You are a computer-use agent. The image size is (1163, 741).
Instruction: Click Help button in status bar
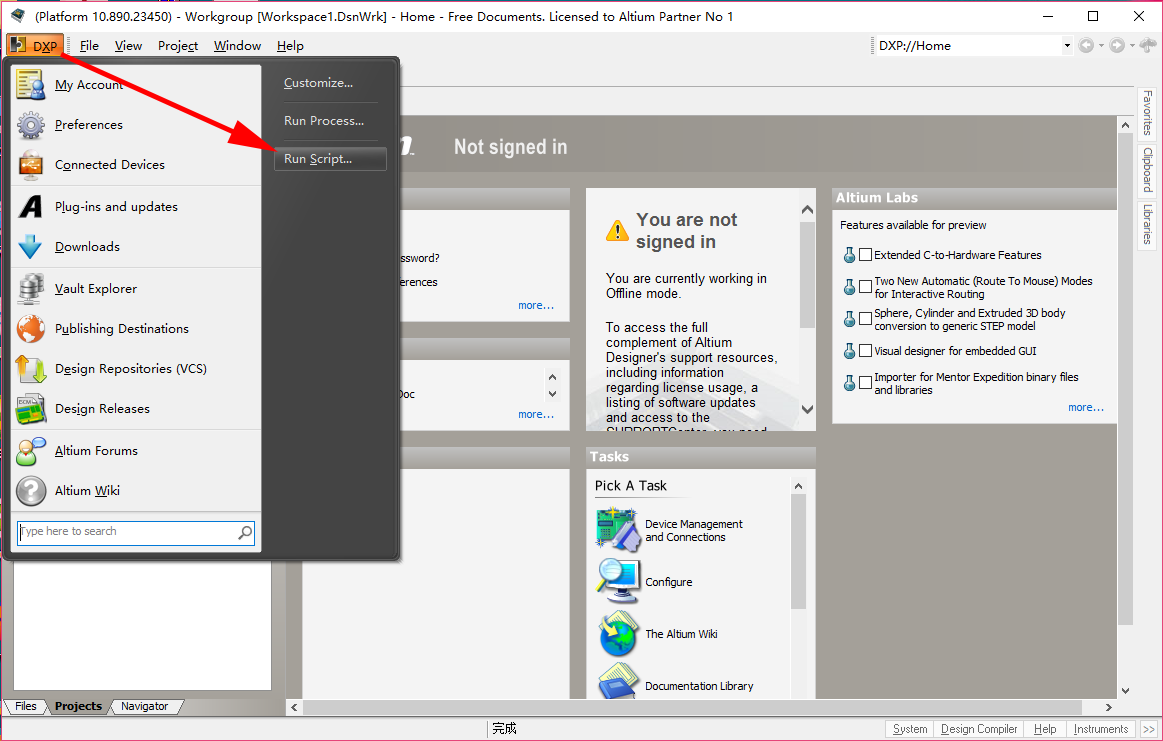(x=1045, y=729)
